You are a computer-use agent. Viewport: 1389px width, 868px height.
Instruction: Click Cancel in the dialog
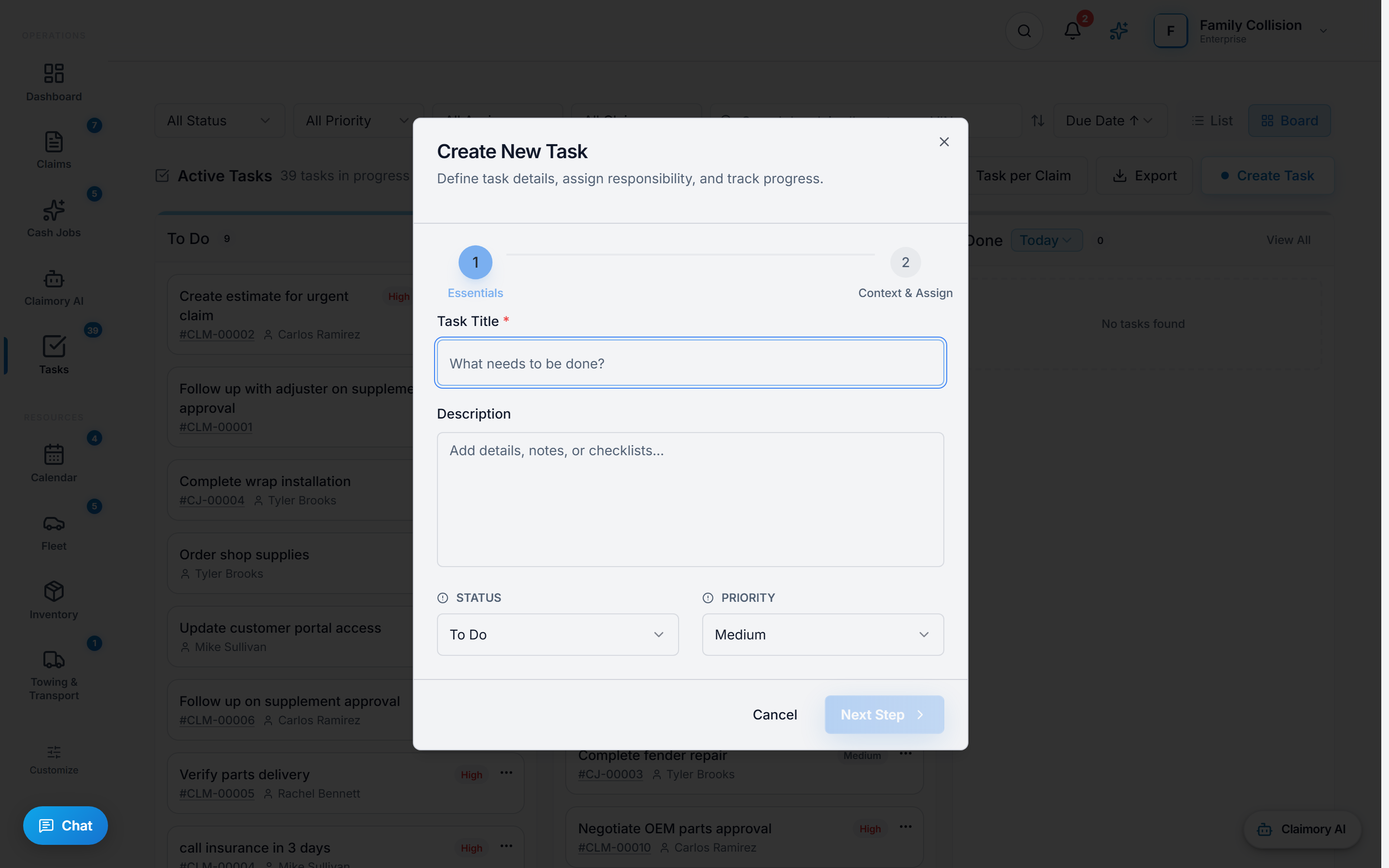tap(774, 714)
